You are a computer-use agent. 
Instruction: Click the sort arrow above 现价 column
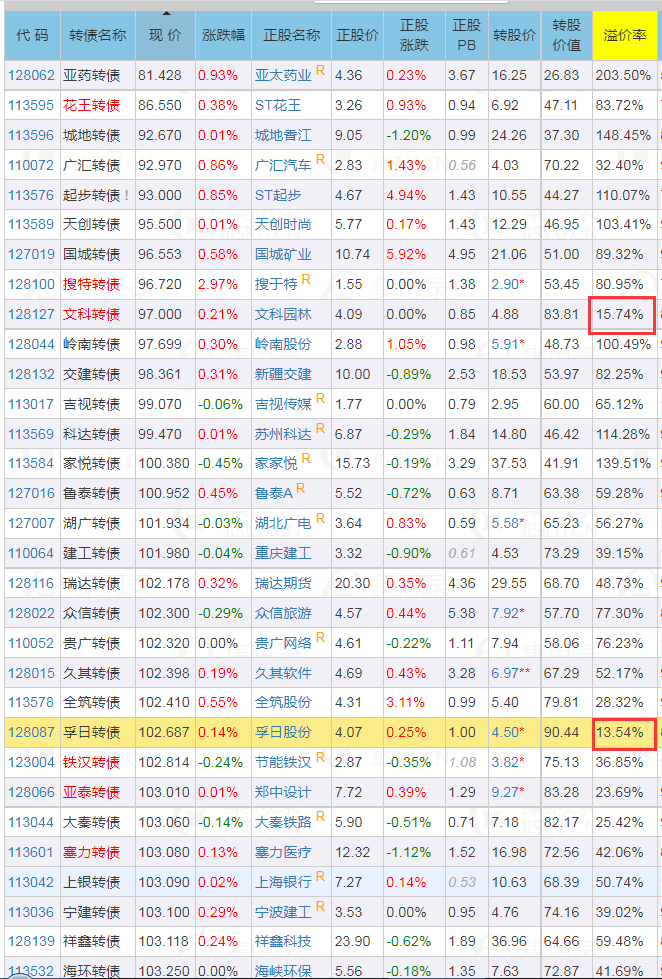click(165, 14)
